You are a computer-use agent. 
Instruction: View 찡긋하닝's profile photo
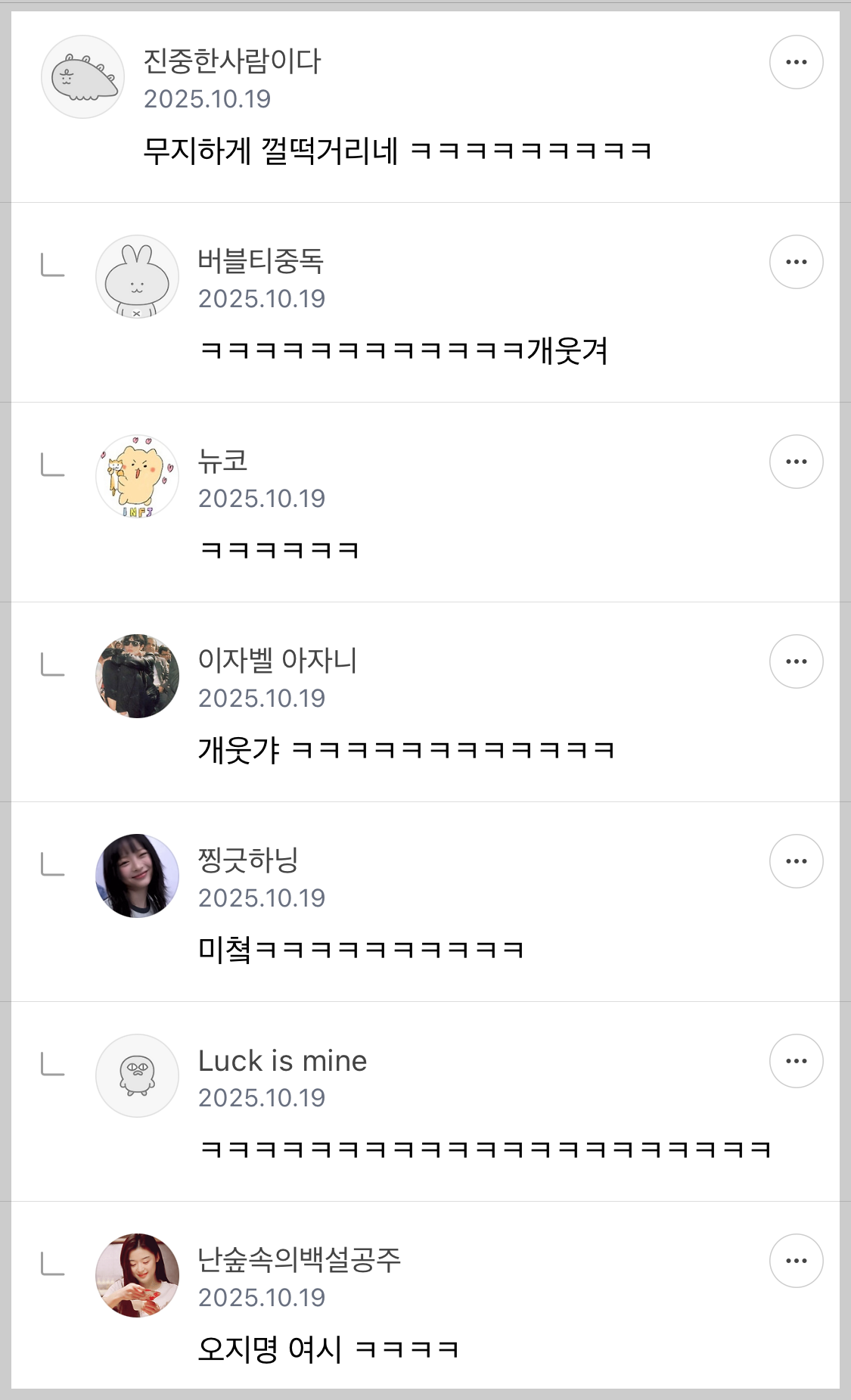click(137, 876)
